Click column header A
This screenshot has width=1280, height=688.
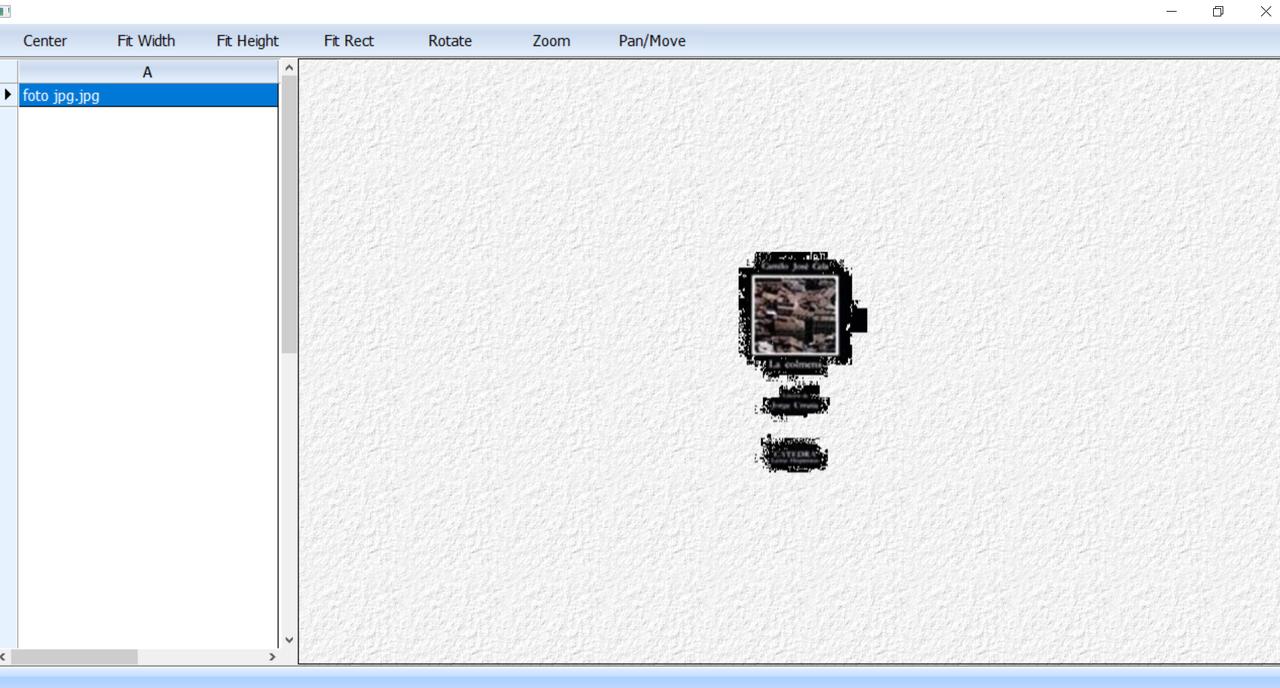[x=148, y=72]
